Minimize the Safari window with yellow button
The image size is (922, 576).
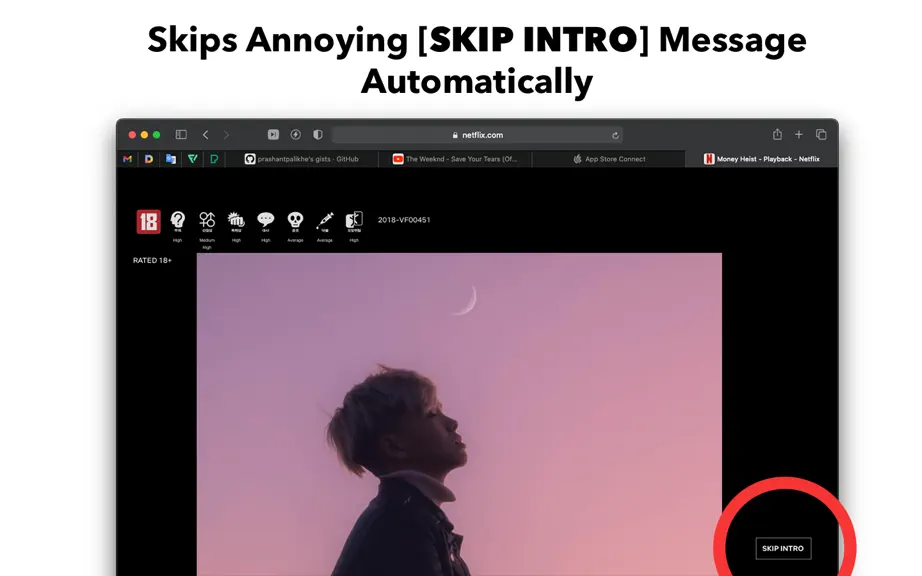[x=144, y=135]
